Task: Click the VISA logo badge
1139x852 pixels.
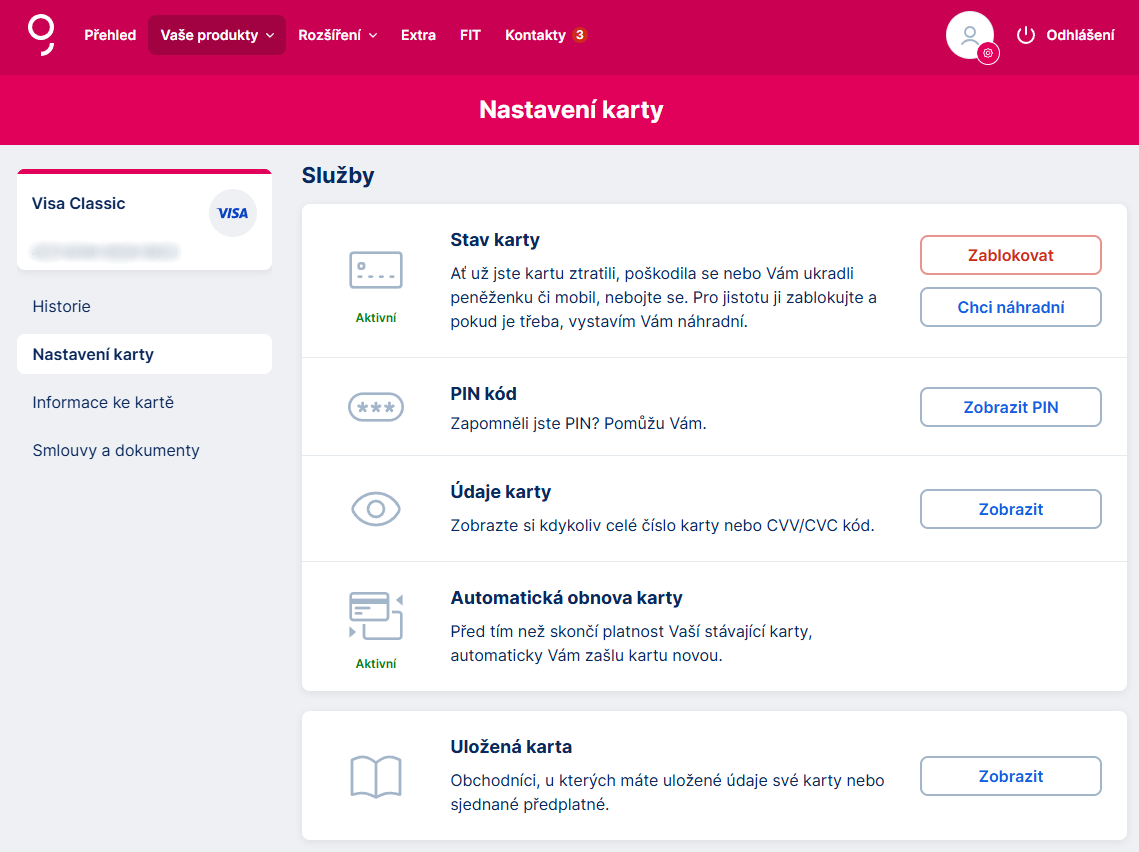Action: (233, 213)
